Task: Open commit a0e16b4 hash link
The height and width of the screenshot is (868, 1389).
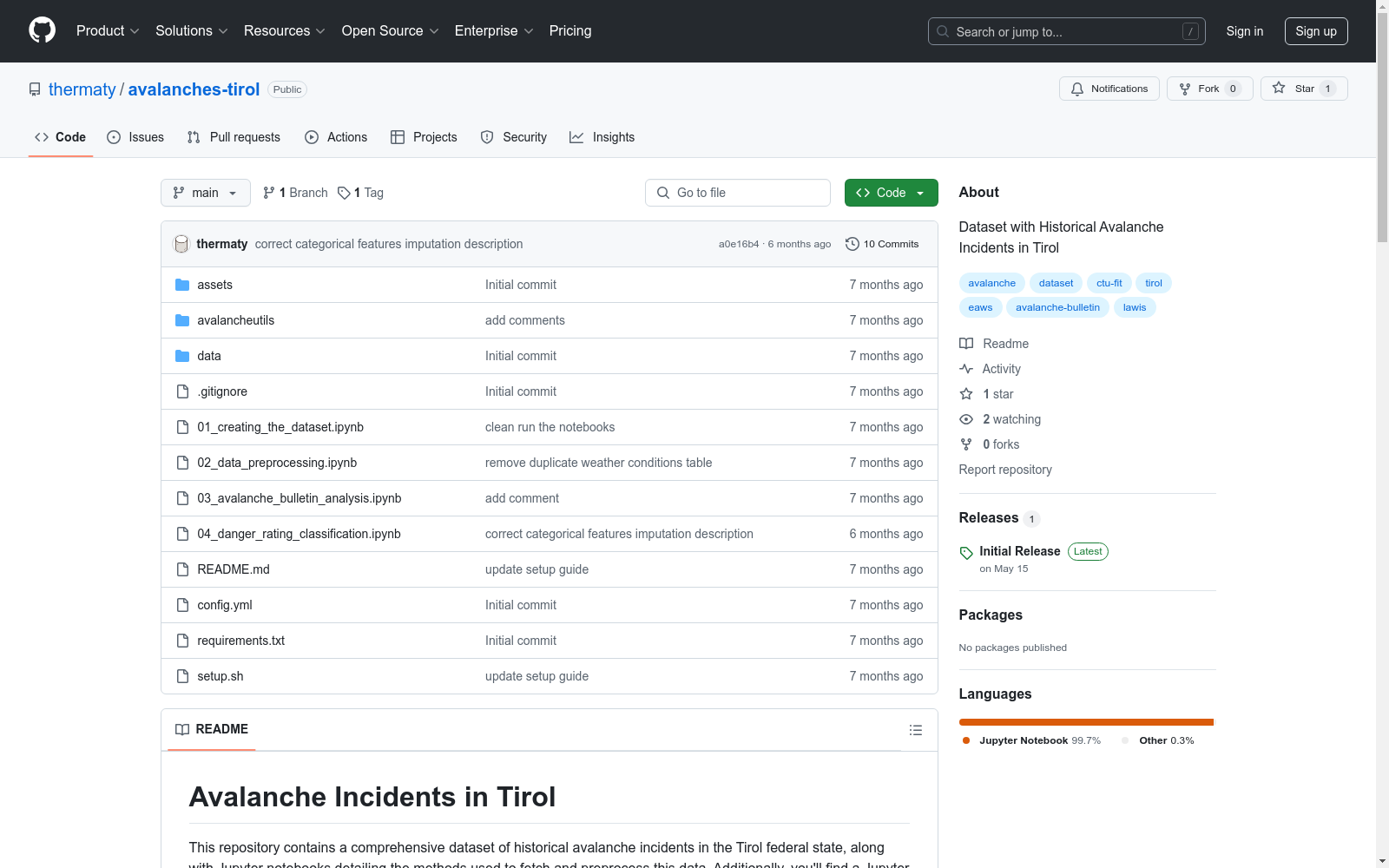Action: [739, 244]
